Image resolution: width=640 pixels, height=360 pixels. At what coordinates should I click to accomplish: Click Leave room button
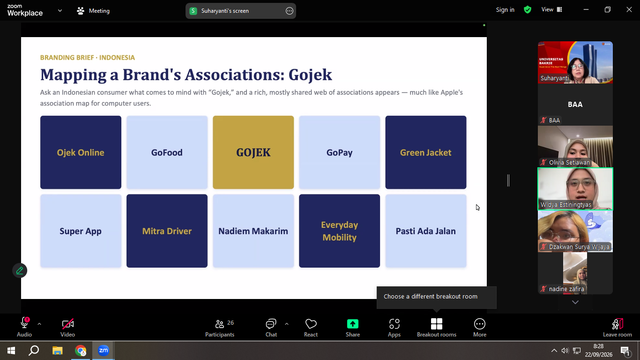point(617,327)
